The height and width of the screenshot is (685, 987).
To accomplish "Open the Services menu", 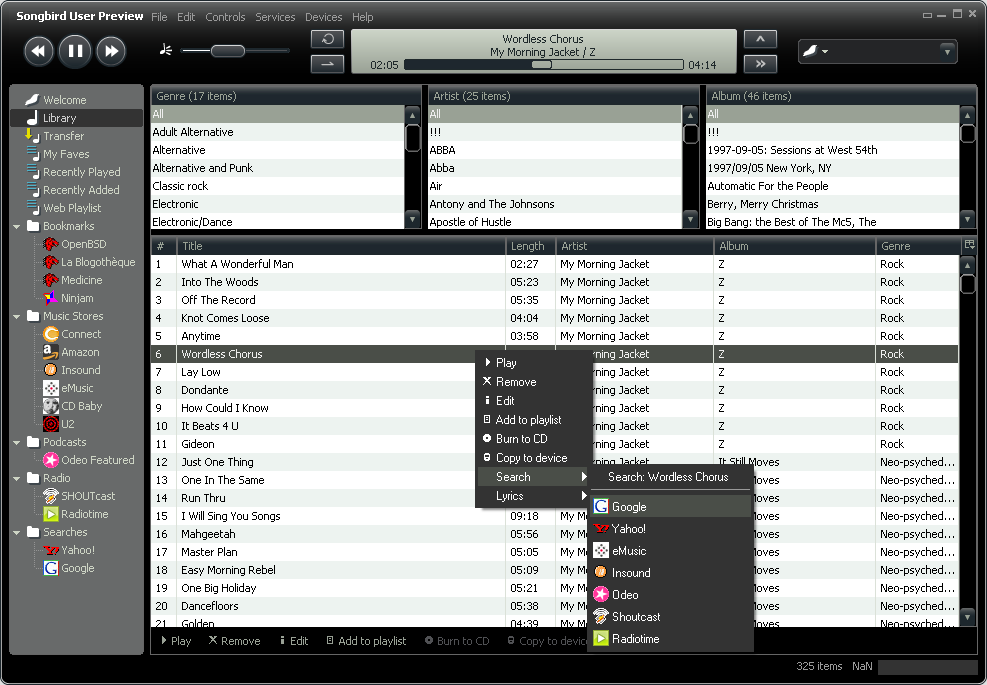I will (x=275, y=17).
